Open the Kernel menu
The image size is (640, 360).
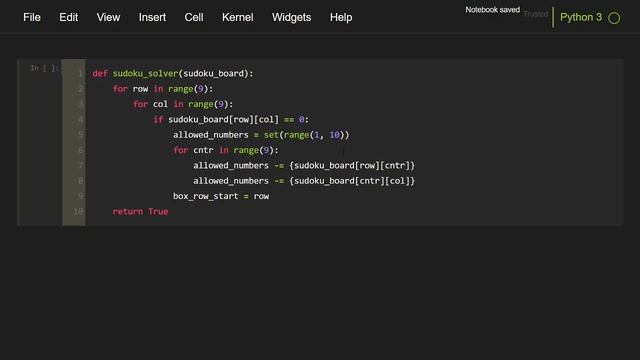238,18
